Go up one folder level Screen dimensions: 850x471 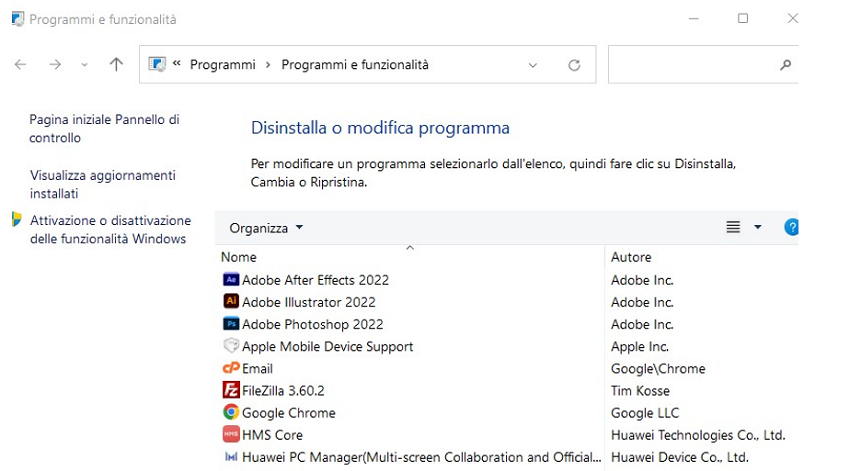pyautogui.click(x=116, y=65)
